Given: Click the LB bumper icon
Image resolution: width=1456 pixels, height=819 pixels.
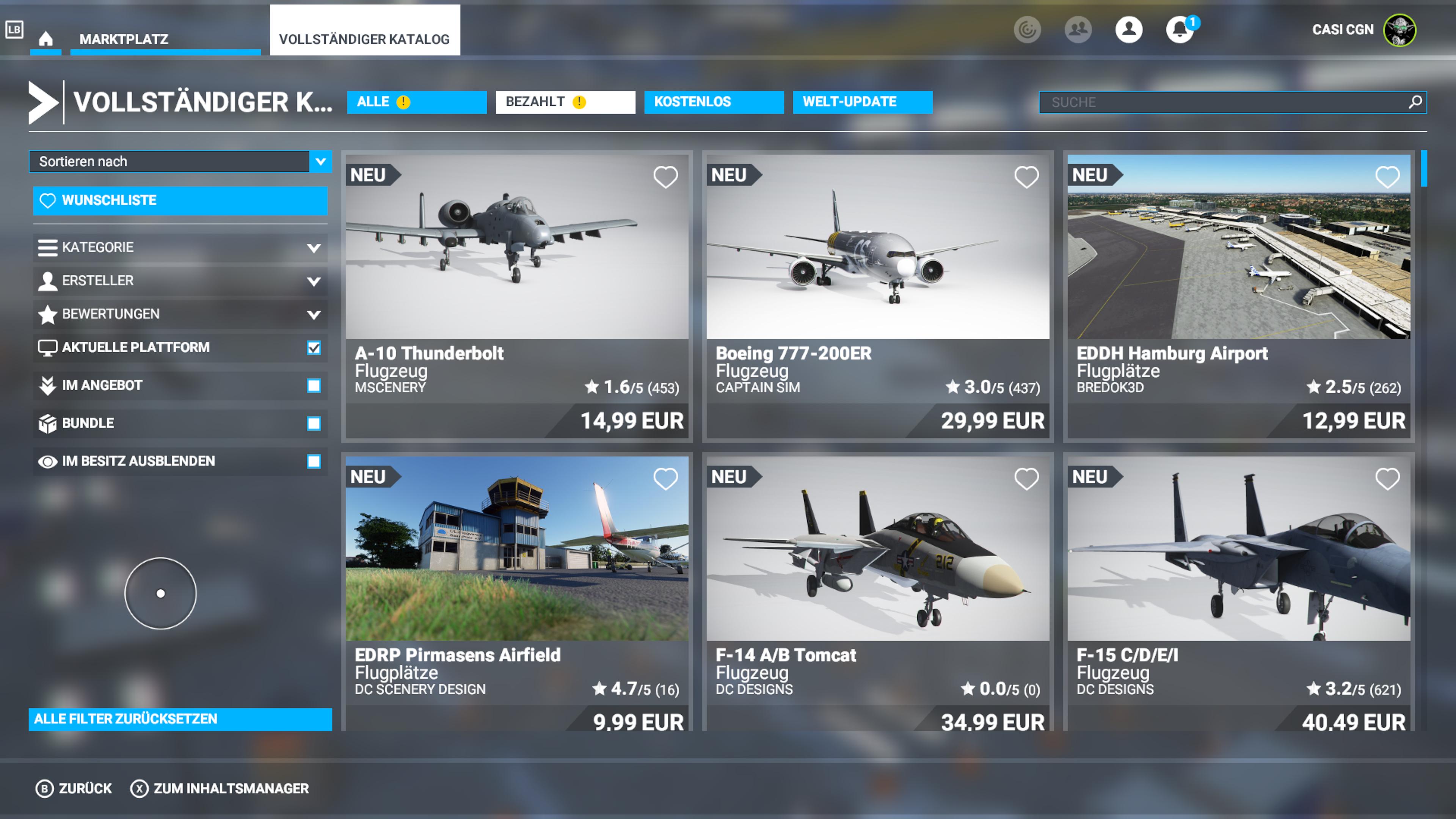Looking at the screenshot, I should (14, 30).
